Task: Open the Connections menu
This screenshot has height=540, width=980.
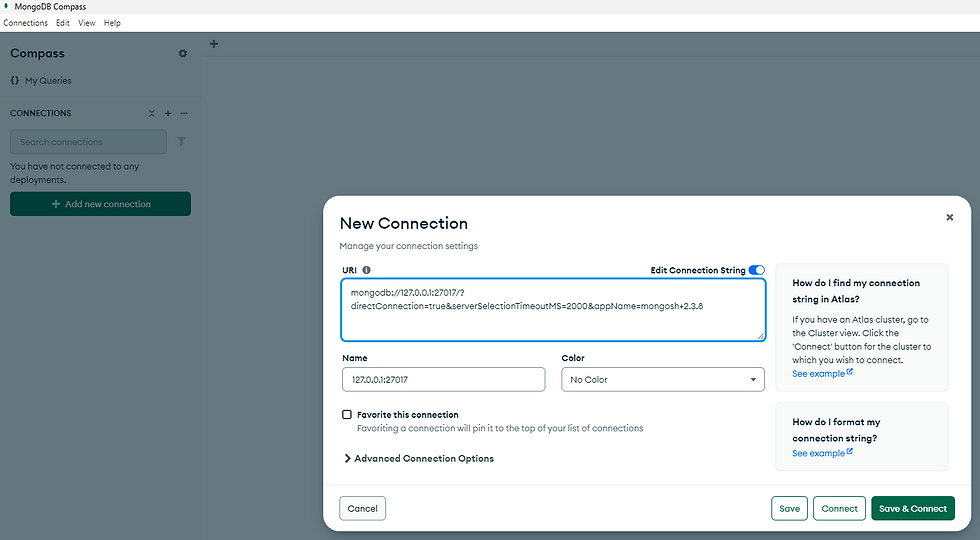Action: (26, 23)
